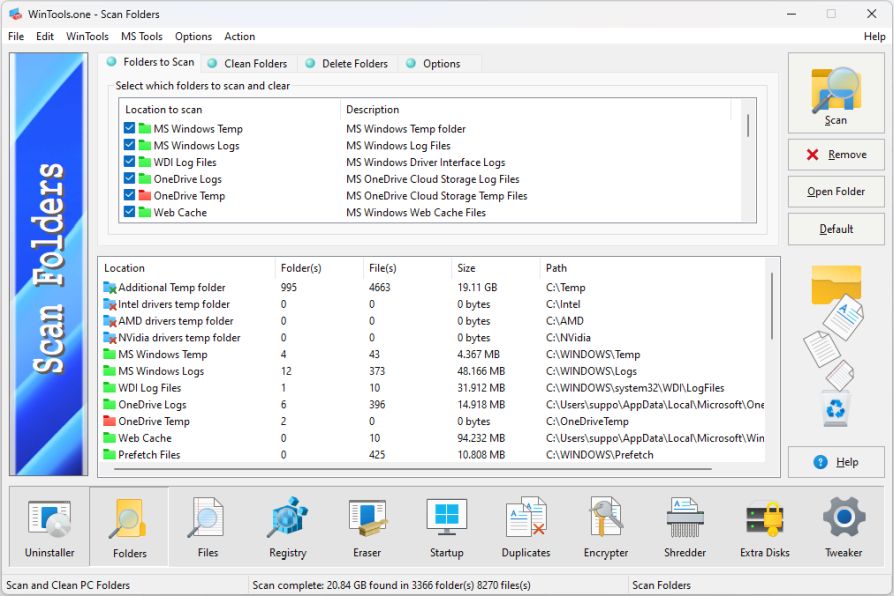Toggle the OneDrive Temp checkbox
The image size is (894, 596).
coord(129,195)
